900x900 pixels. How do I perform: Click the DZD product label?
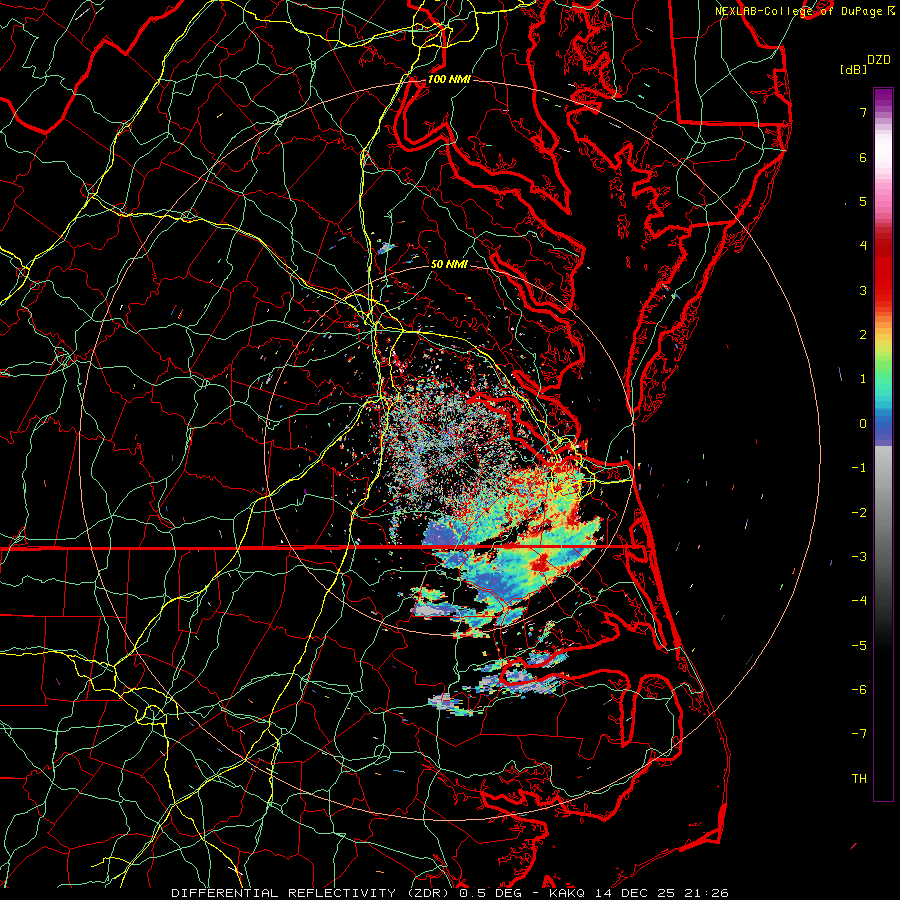click(879, 60)
